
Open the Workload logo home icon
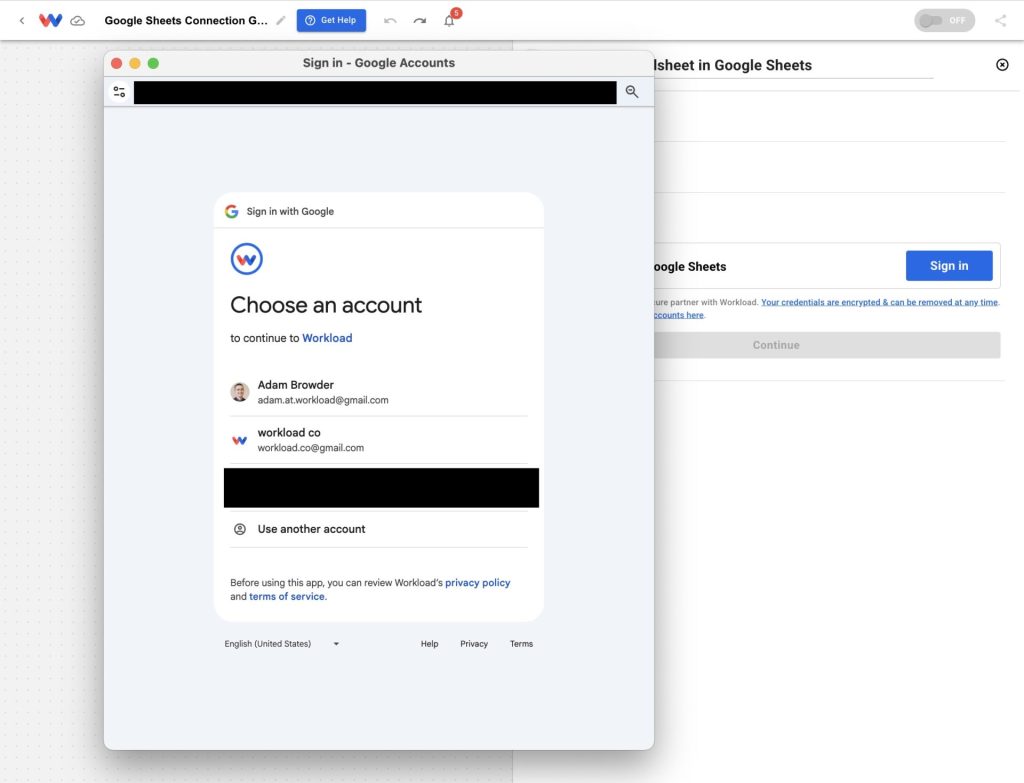click(50, 20)
